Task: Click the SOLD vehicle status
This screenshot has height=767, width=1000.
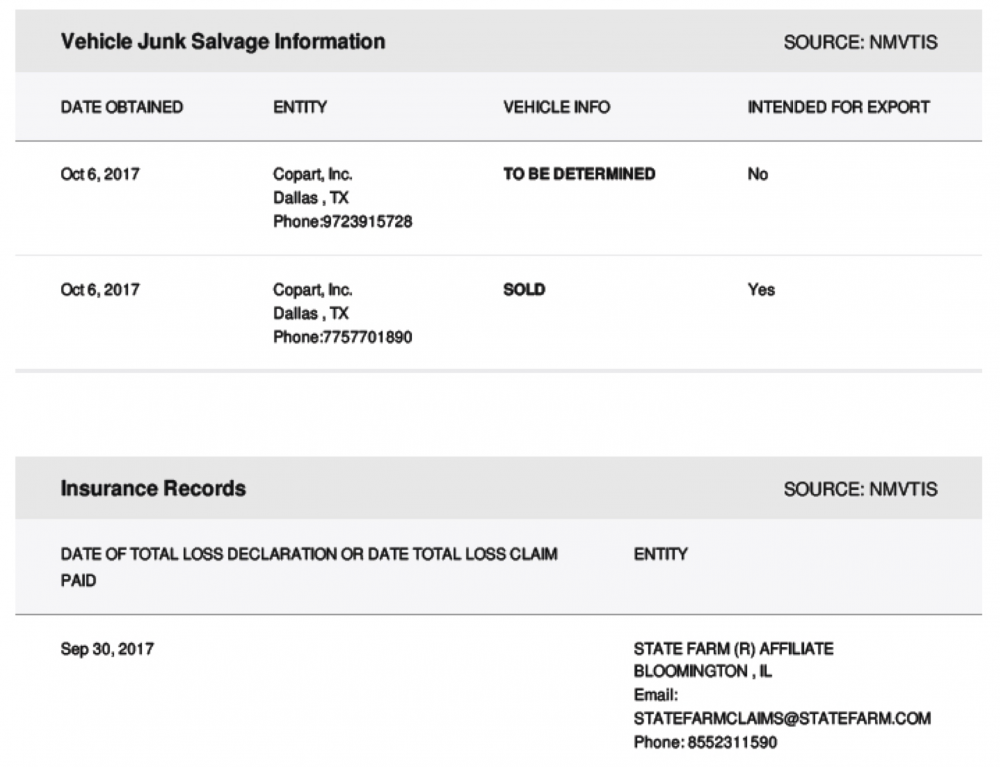Action: click(524, 289)
